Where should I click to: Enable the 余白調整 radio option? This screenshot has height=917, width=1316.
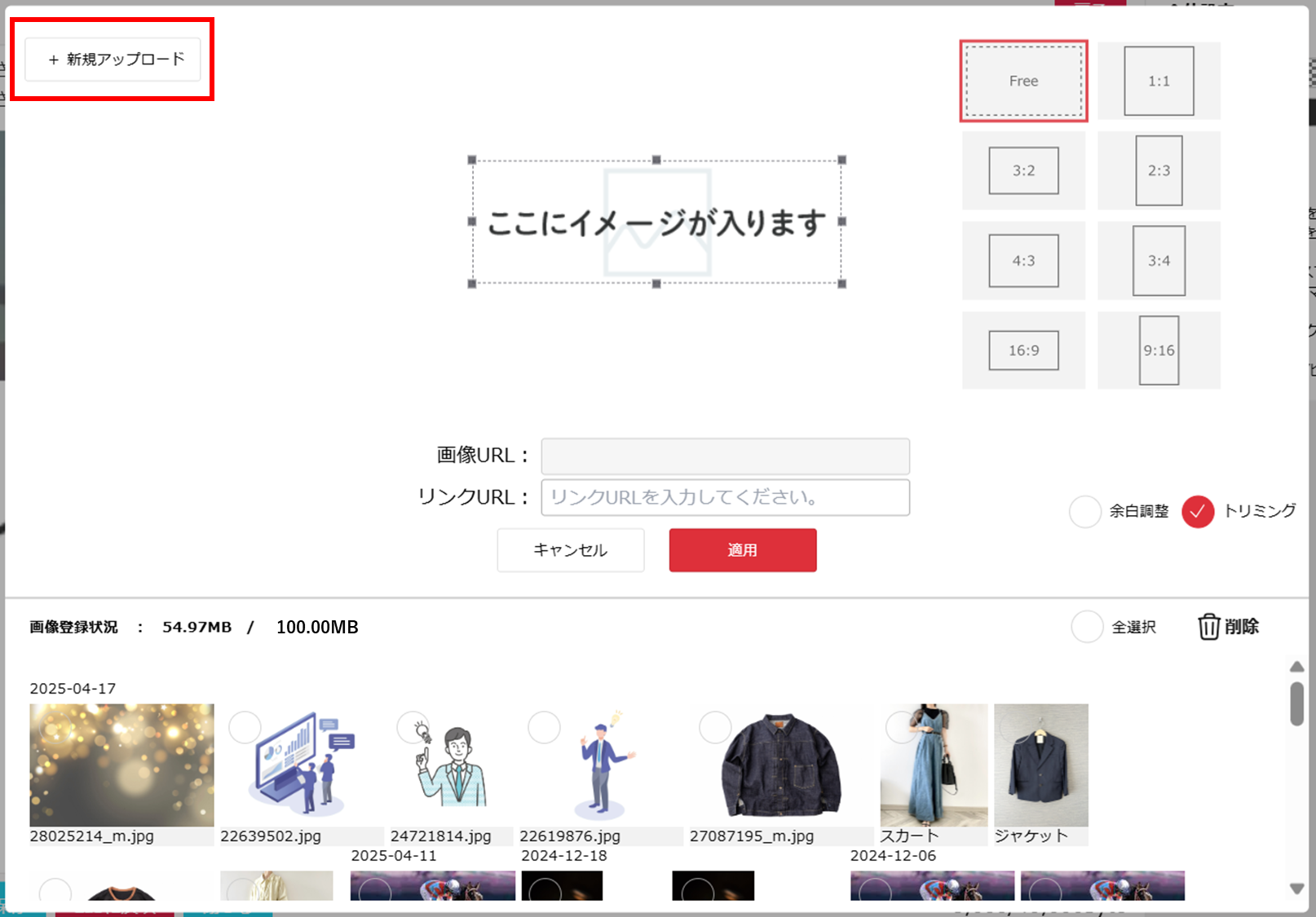point(1085,512)
